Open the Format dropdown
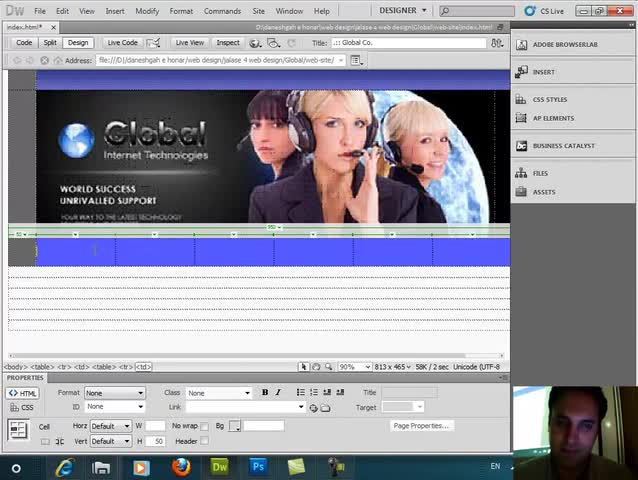The width and height of the screenshot is (638, 480). tap(115, 393)
